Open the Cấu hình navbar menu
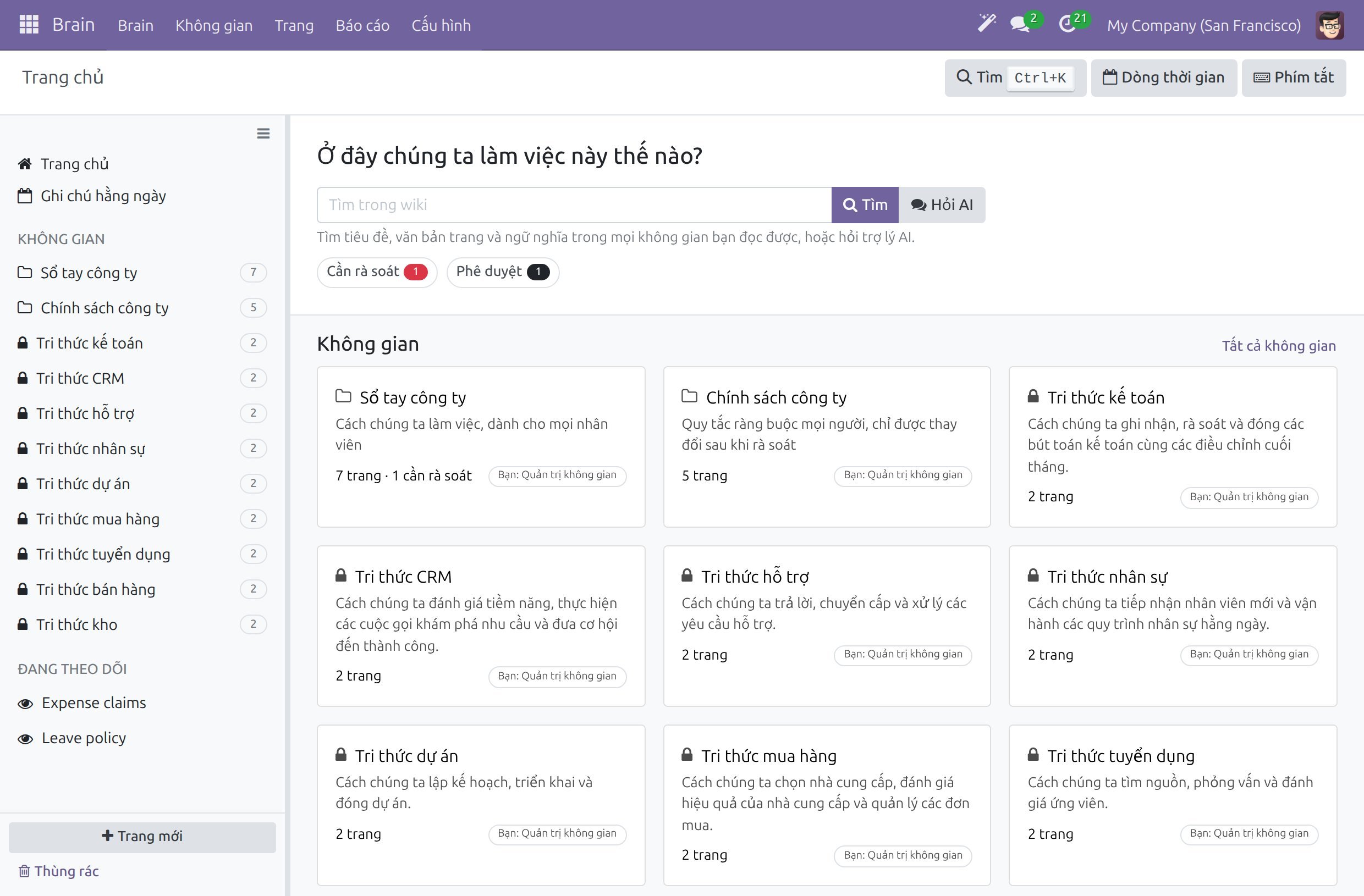Screen dimensions: 1364x896 point(441,25)
